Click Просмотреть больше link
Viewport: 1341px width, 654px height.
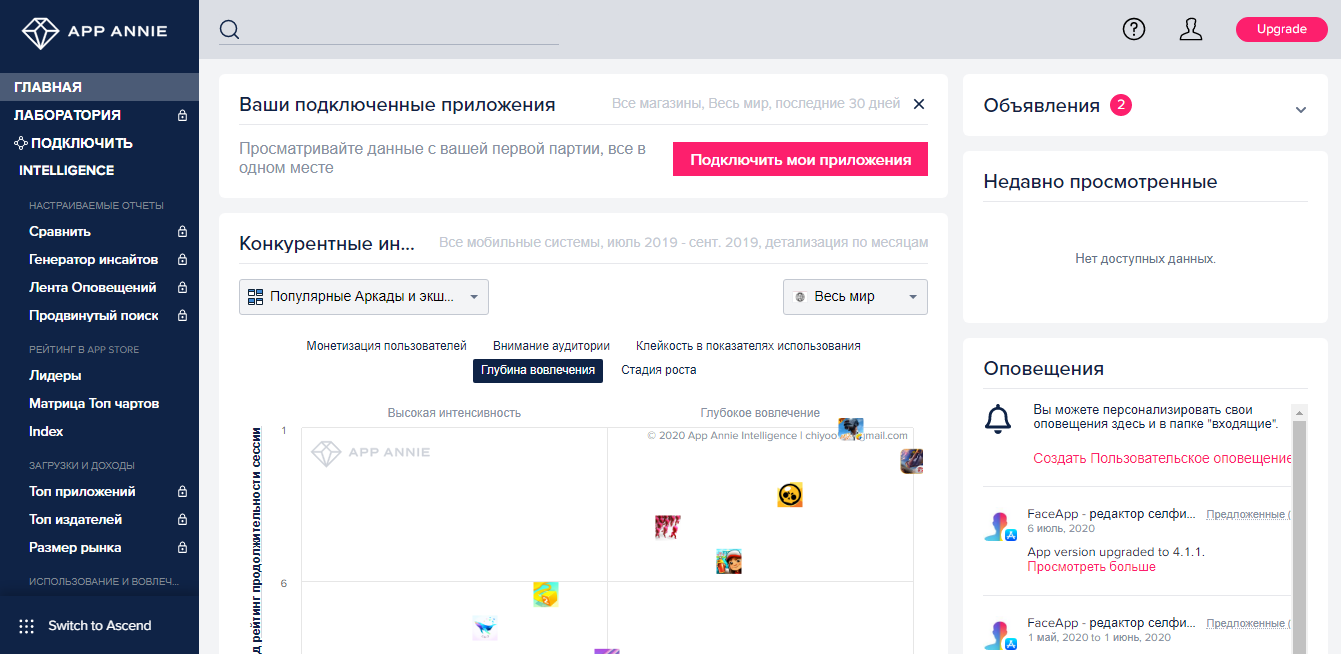tap(1091, 567)
